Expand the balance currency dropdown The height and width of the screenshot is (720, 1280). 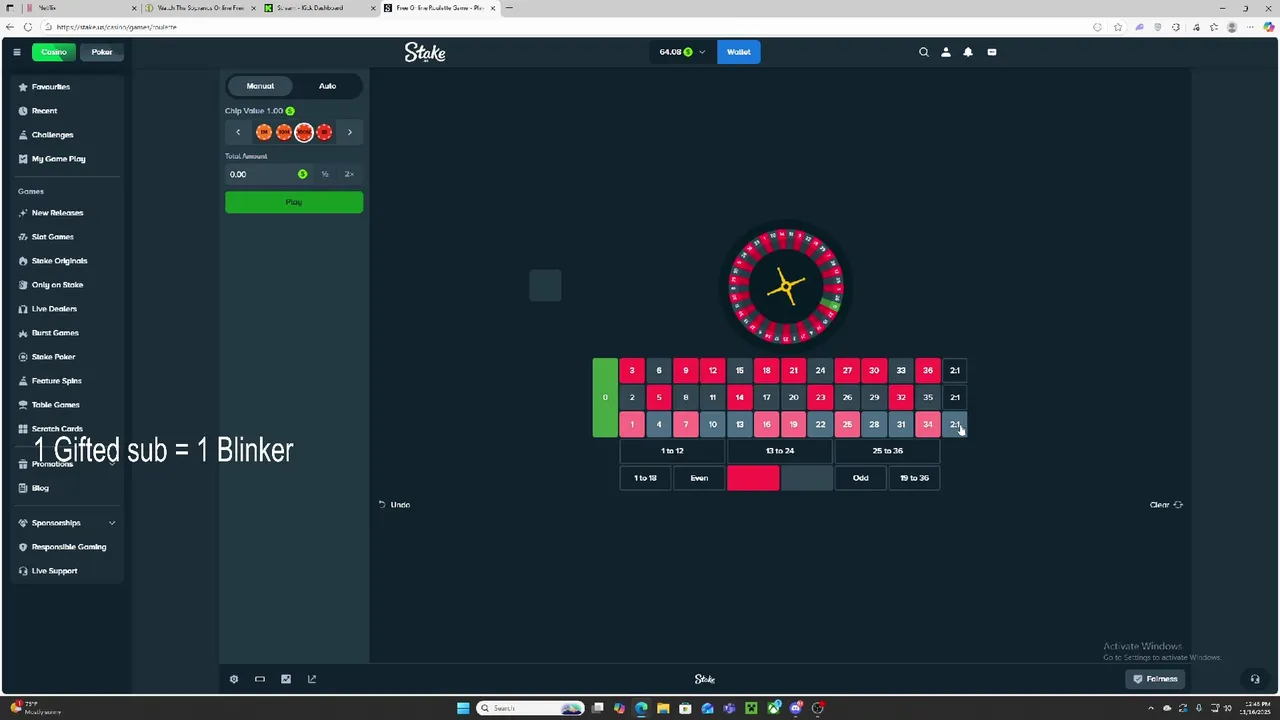point(702,52)
